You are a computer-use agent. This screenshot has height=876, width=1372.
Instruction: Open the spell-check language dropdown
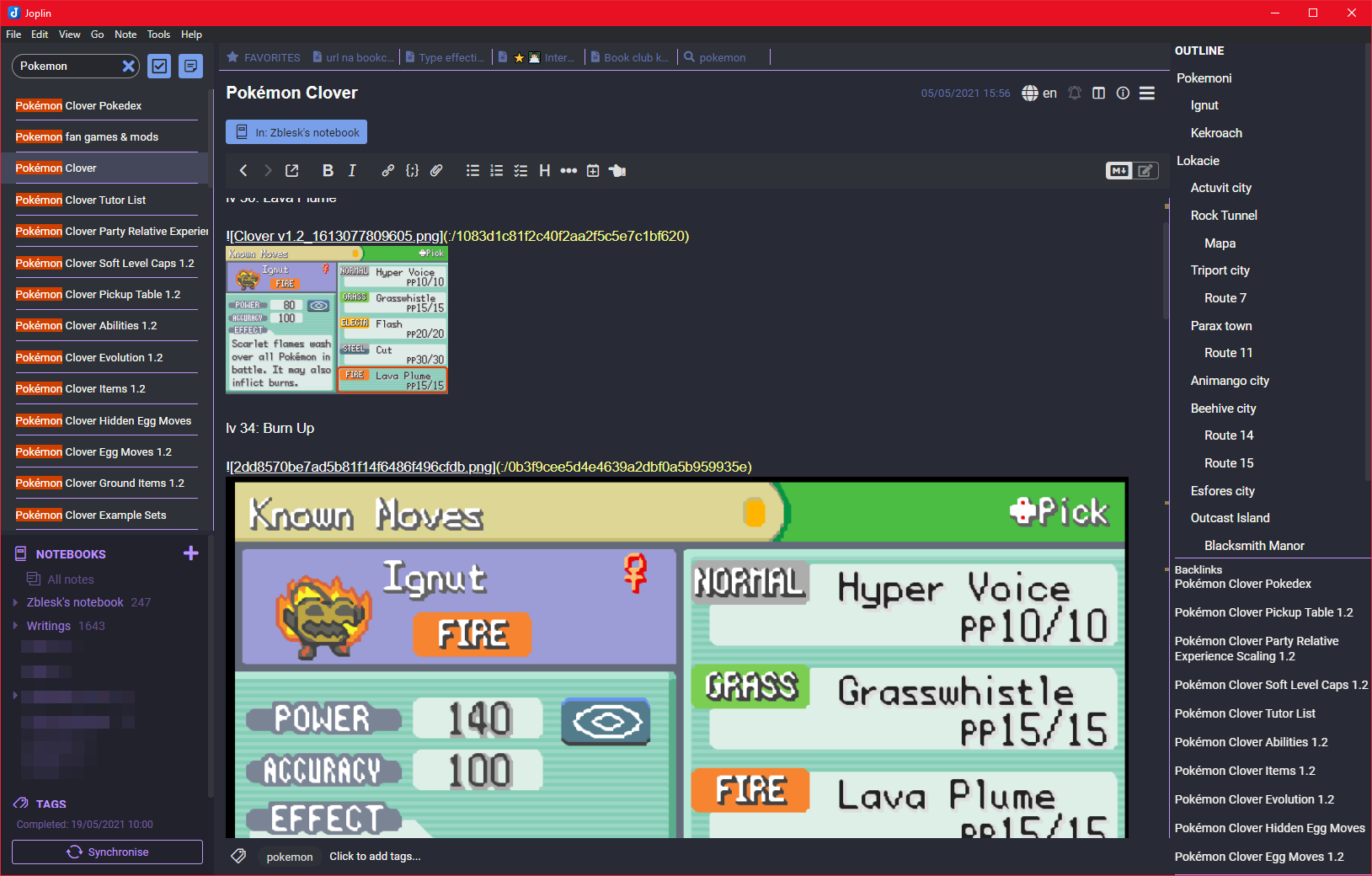click(1039, 93)
